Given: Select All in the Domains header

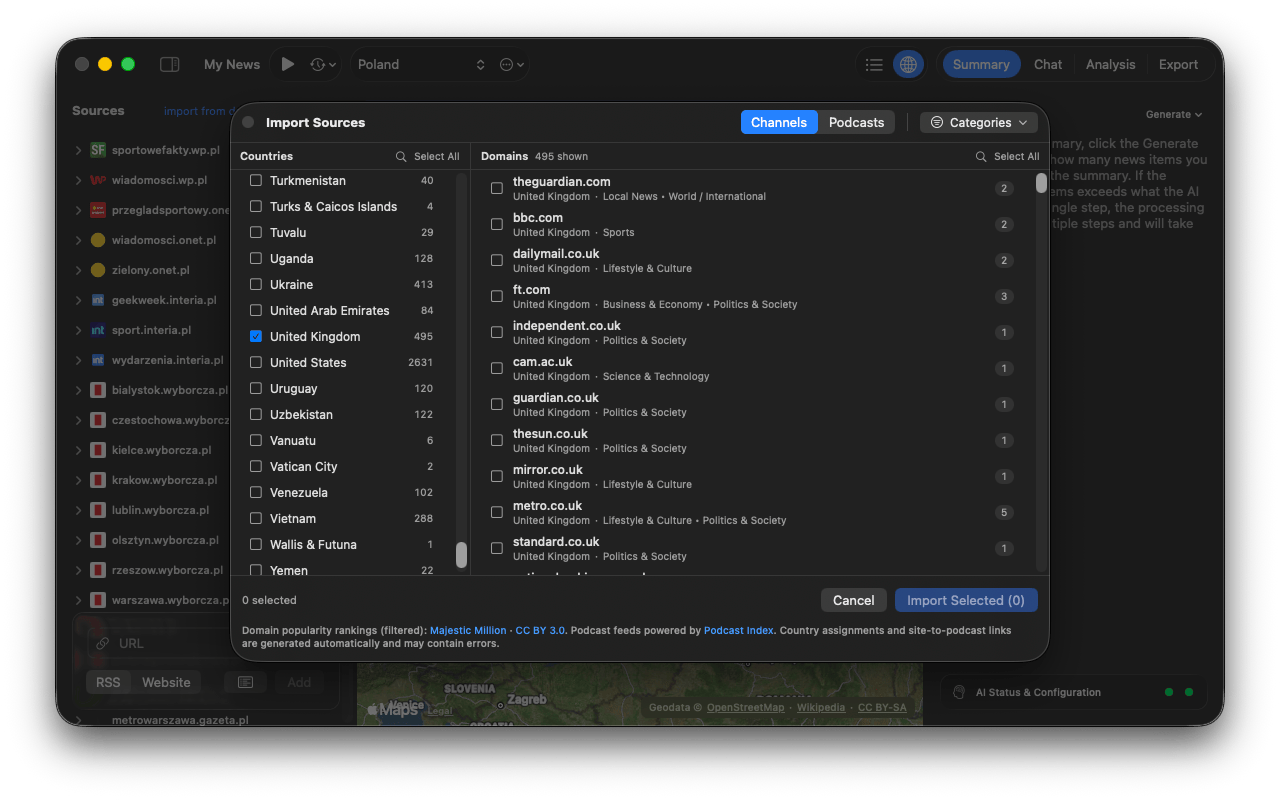Looking at the screenshot, I should point(1017,156).
